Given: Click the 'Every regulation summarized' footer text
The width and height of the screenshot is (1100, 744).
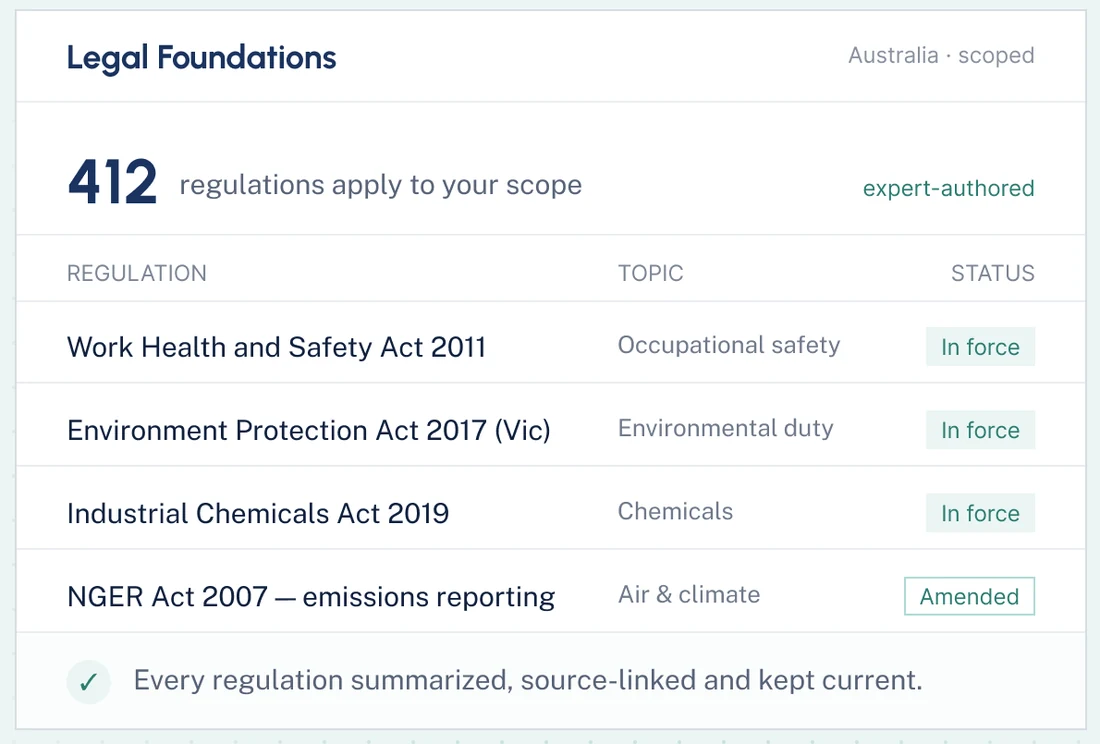Looking at the screenshot, I should point(528,680).
